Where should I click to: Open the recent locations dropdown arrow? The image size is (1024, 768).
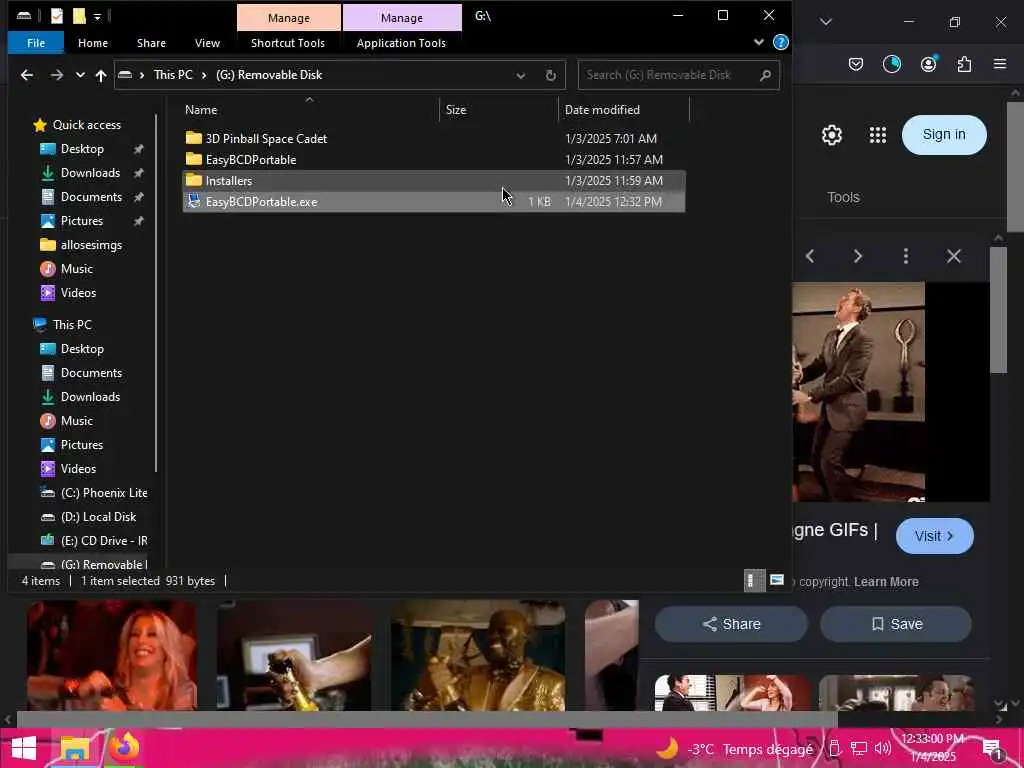[80, 75]
